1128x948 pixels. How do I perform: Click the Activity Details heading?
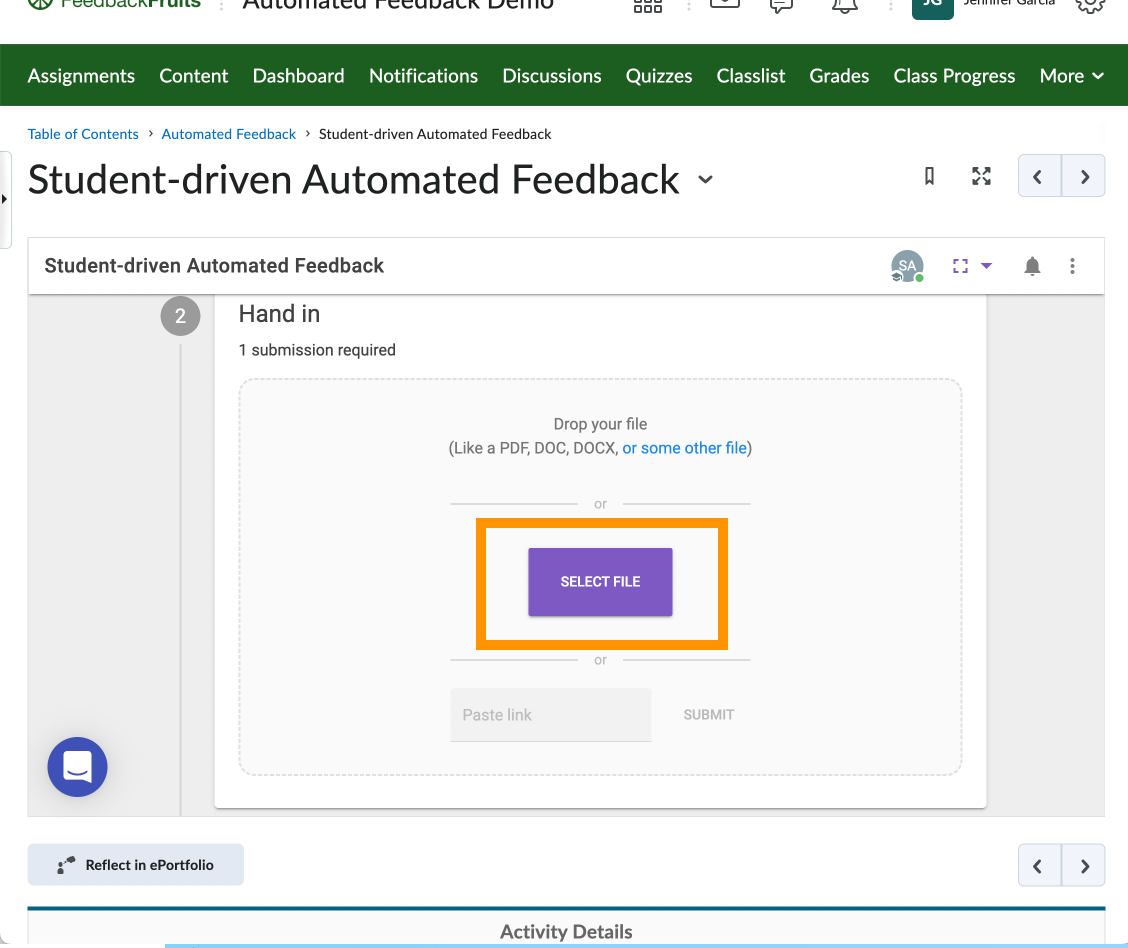click(x=566, y=932)
